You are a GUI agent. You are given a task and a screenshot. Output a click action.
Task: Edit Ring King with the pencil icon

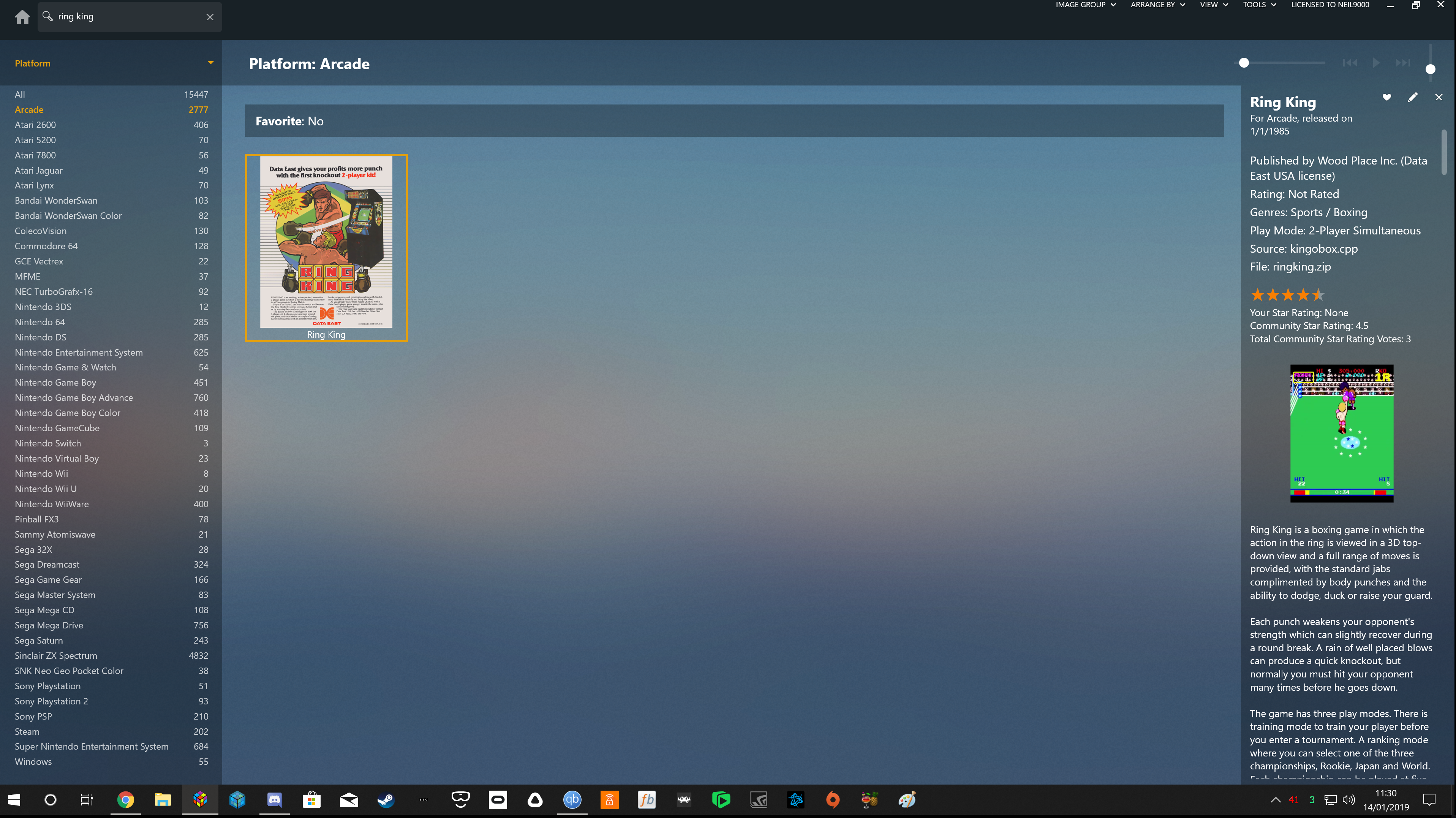pyautogui.click(x=1412, y=97)
